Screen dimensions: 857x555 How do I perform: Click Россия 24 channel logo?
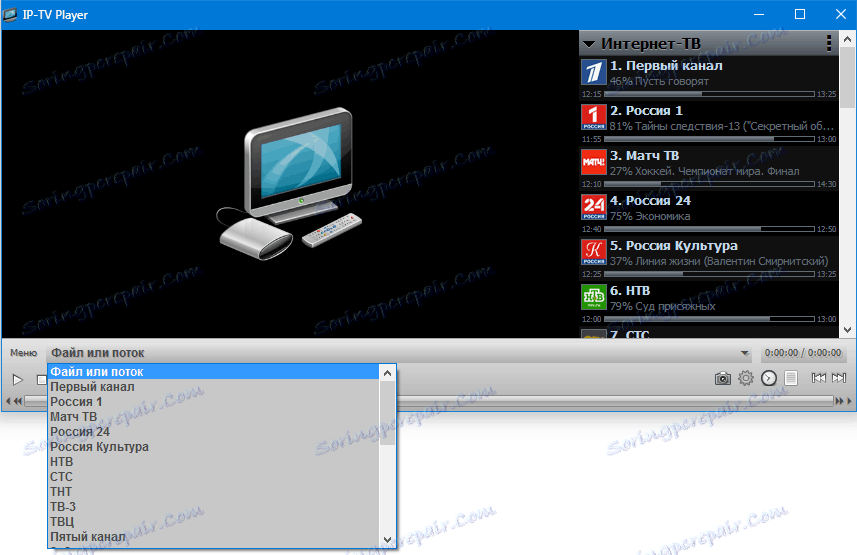point(594,207)
